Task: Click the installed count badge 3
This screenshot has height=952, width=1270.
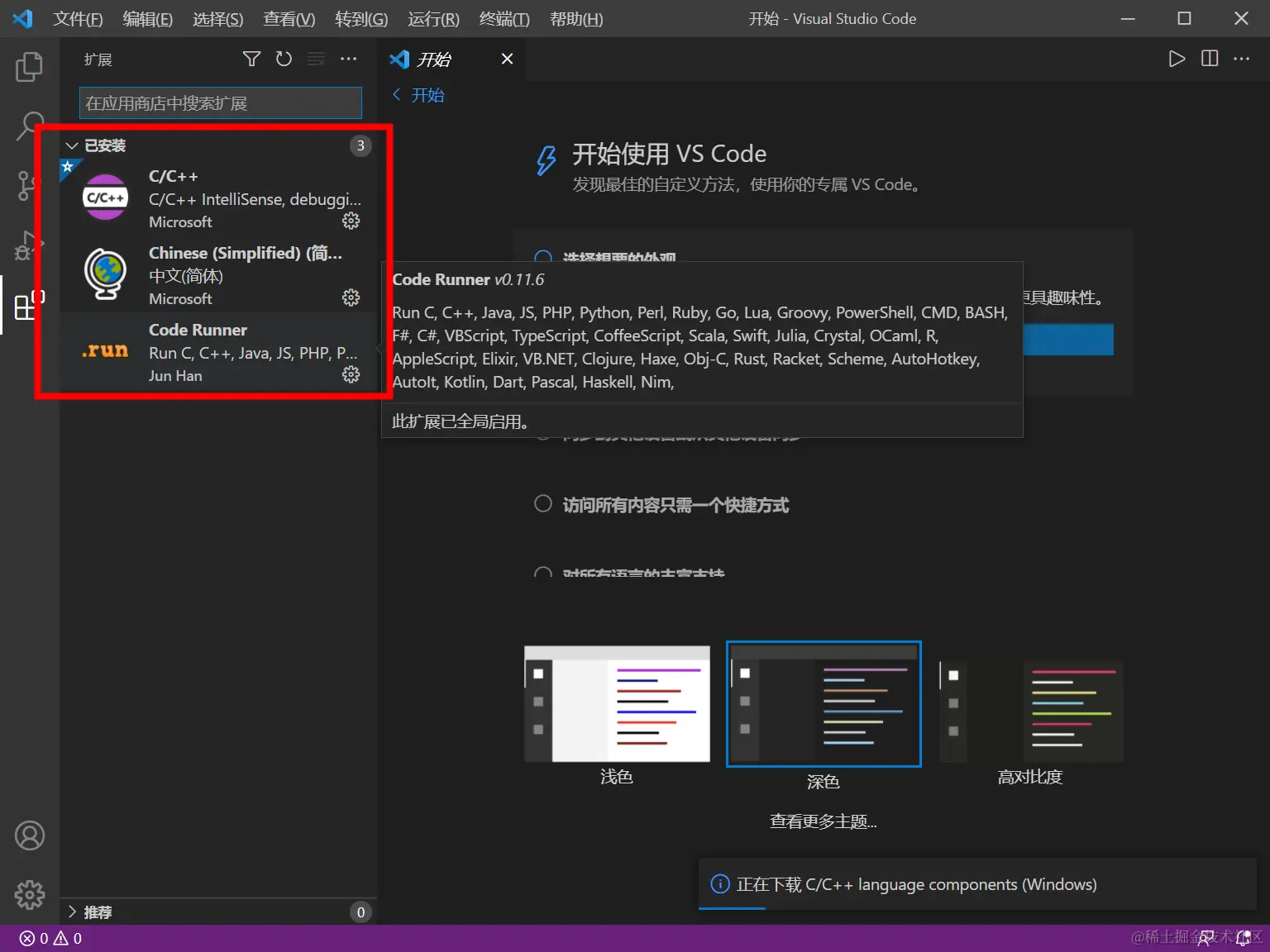Action: pos(360,145)
